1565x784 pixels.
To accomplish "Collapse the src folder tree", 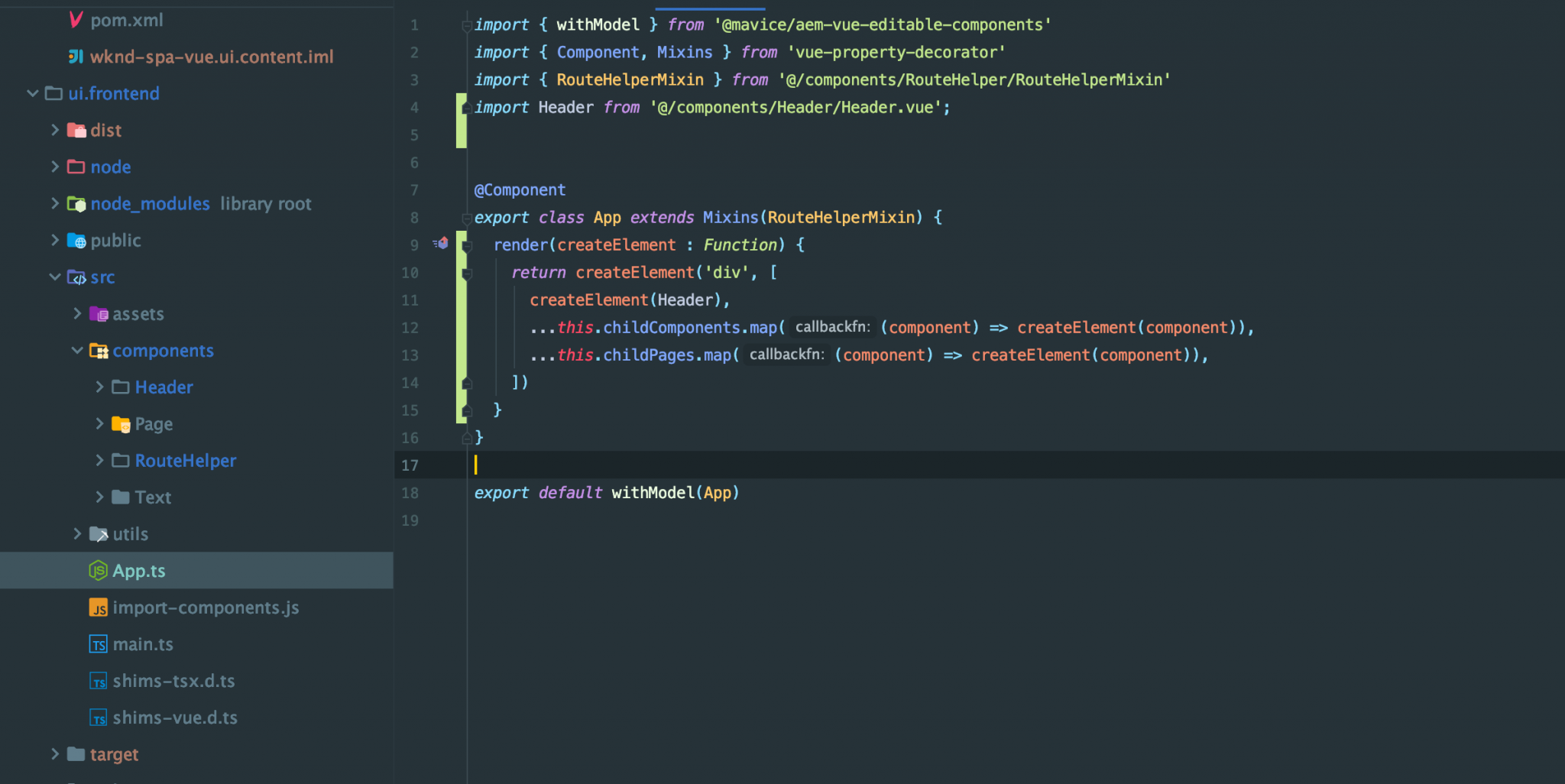I will click(55, 277).
